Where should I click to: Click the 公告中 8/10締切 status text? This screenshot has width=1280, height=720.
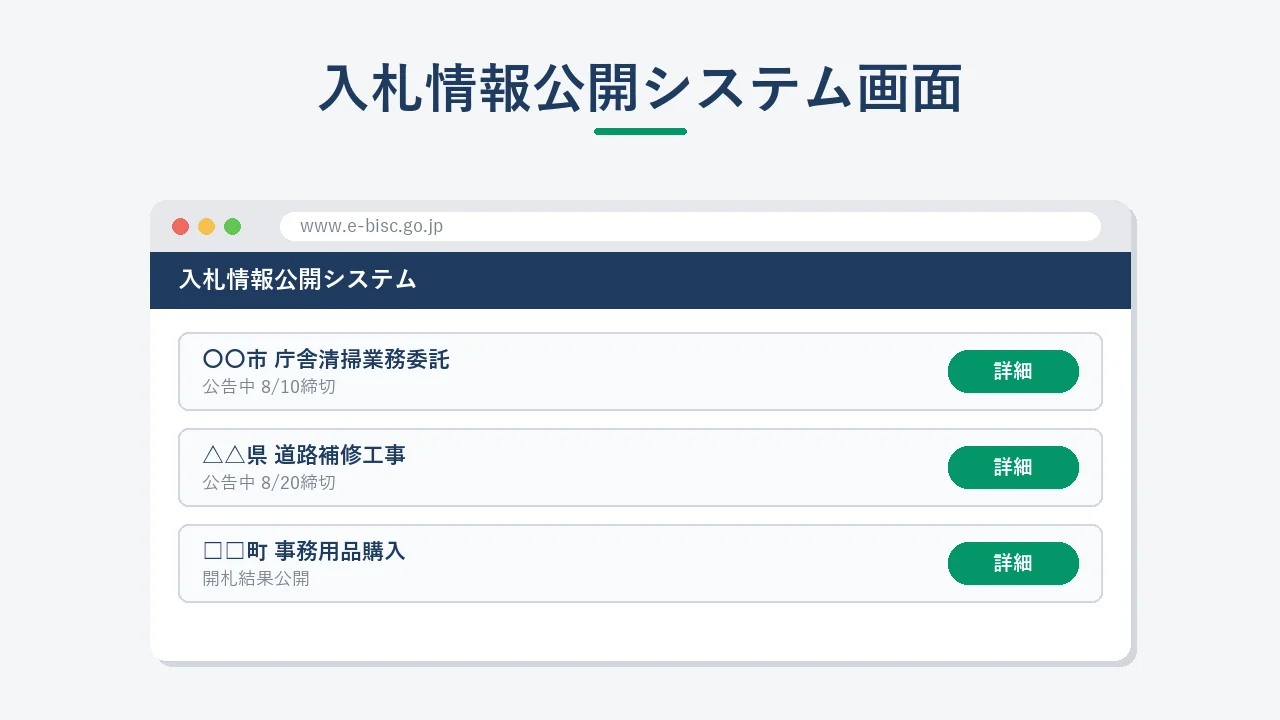tap(269, 386)
